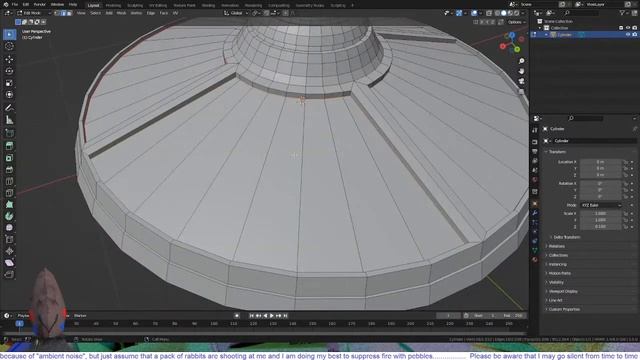The height and width of the screenshot is (360, 640).
Task: Select the Move tool
Action: point(9,60)
